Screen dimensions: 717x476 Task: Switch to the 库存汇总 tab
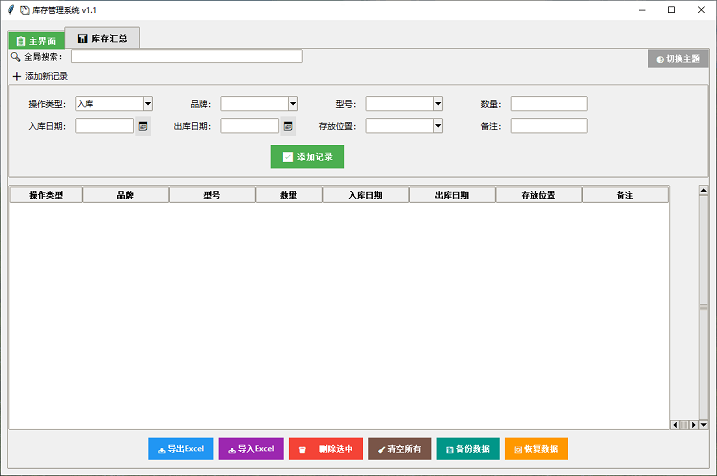(102, 39)
